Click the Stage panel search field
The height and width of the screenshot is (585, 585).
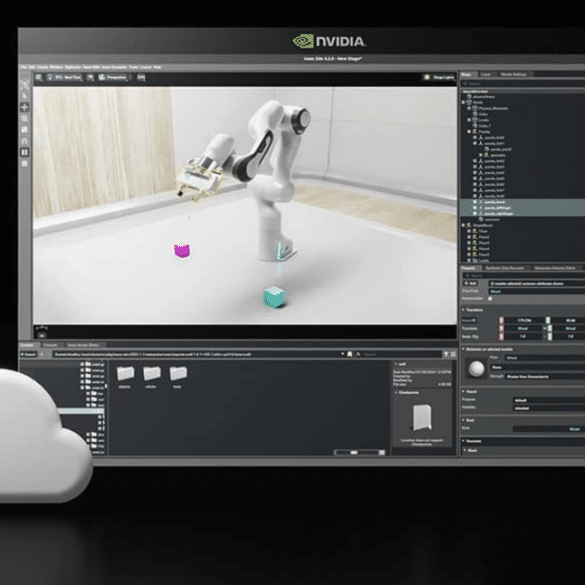522,84
